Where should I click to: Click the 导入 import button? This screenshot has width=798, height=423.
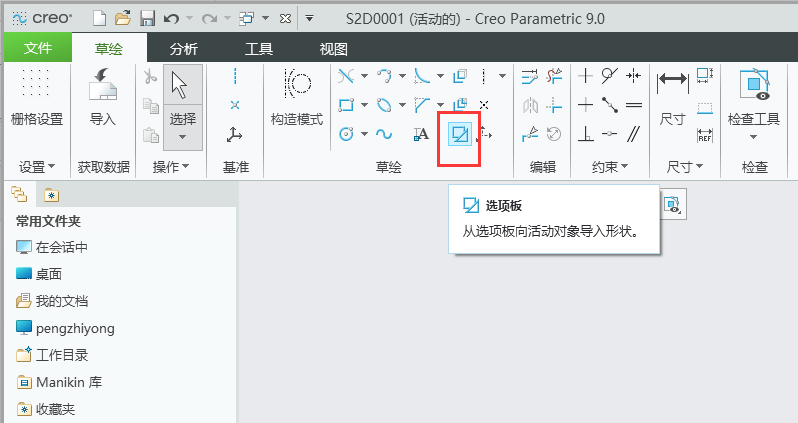103,97
